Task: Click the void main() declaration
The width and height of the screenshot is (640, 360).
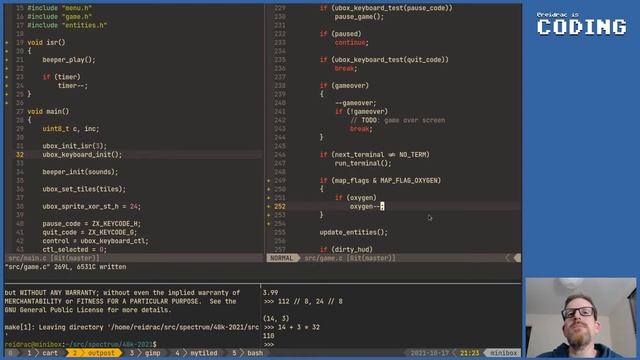Action: [x=48, y=111]
